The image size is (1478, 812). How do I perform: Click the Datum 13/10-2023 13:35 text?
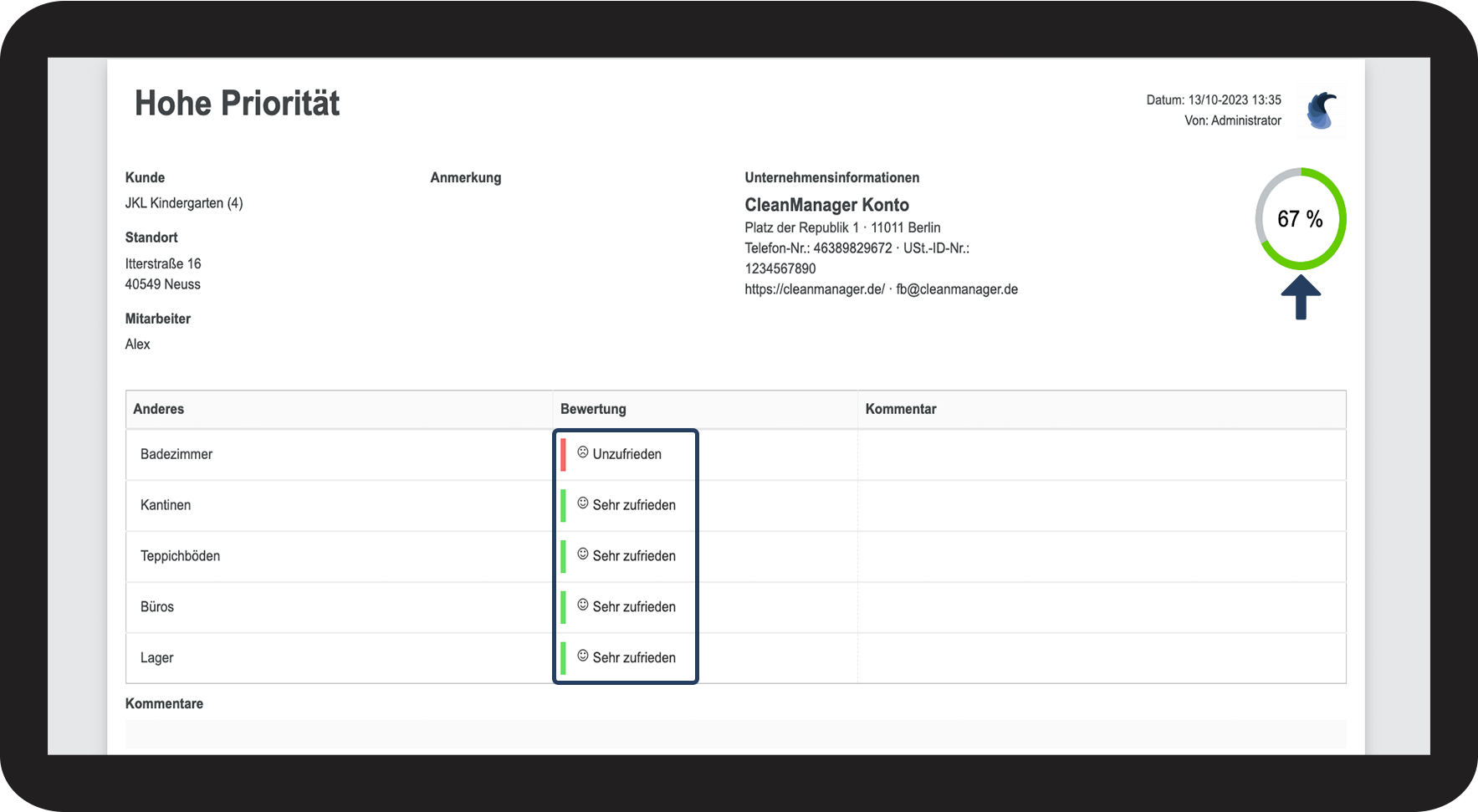click(x=1214, y=100)
